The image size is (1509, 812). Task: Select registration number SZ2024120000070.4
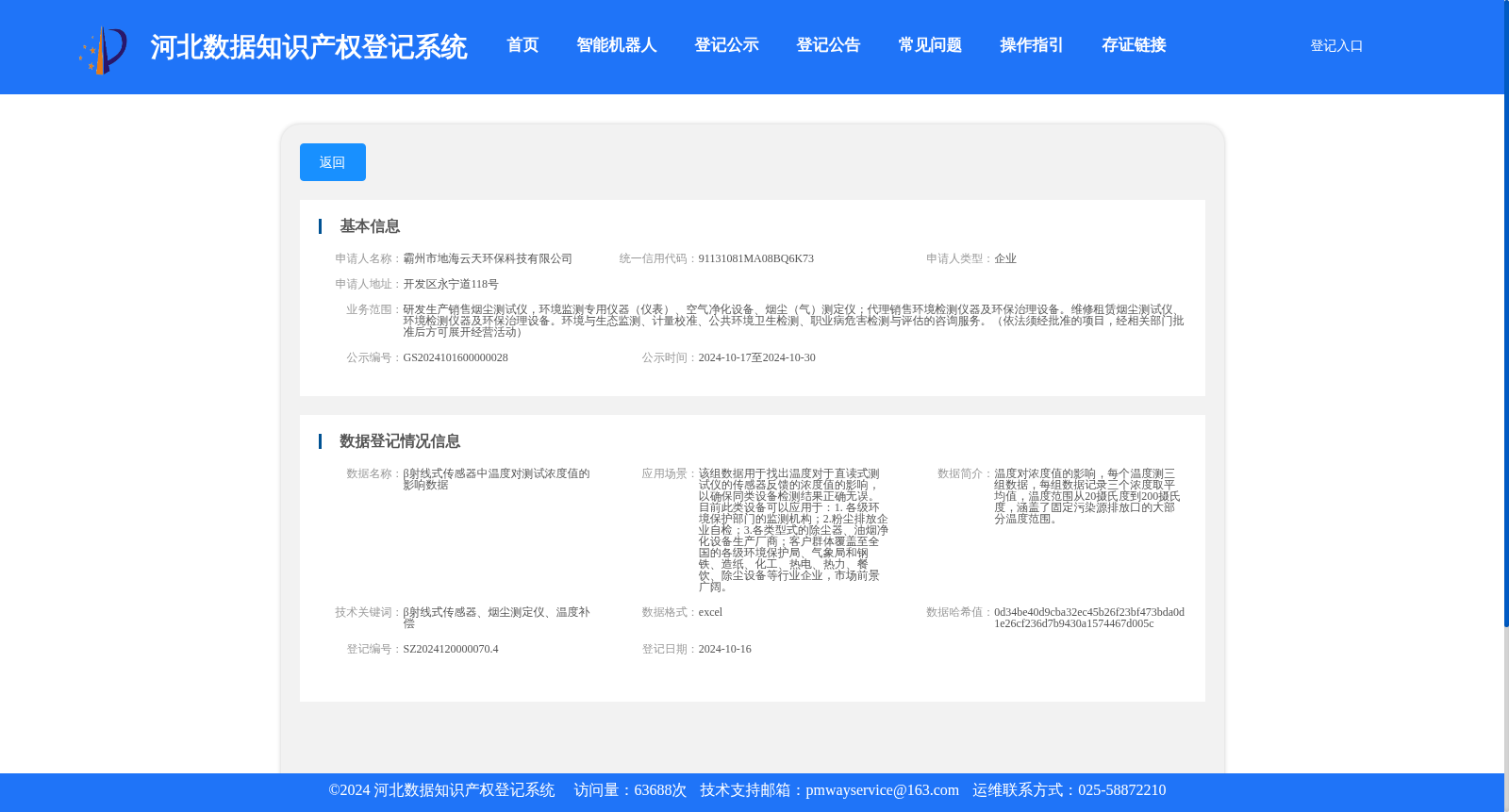coord(451,649)
